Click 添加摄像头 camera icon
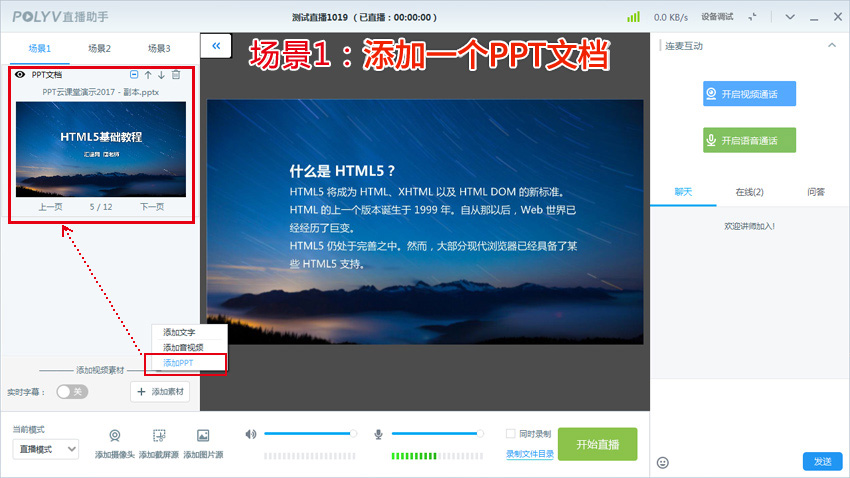This screenshot has height=478, width=850. 115,436
